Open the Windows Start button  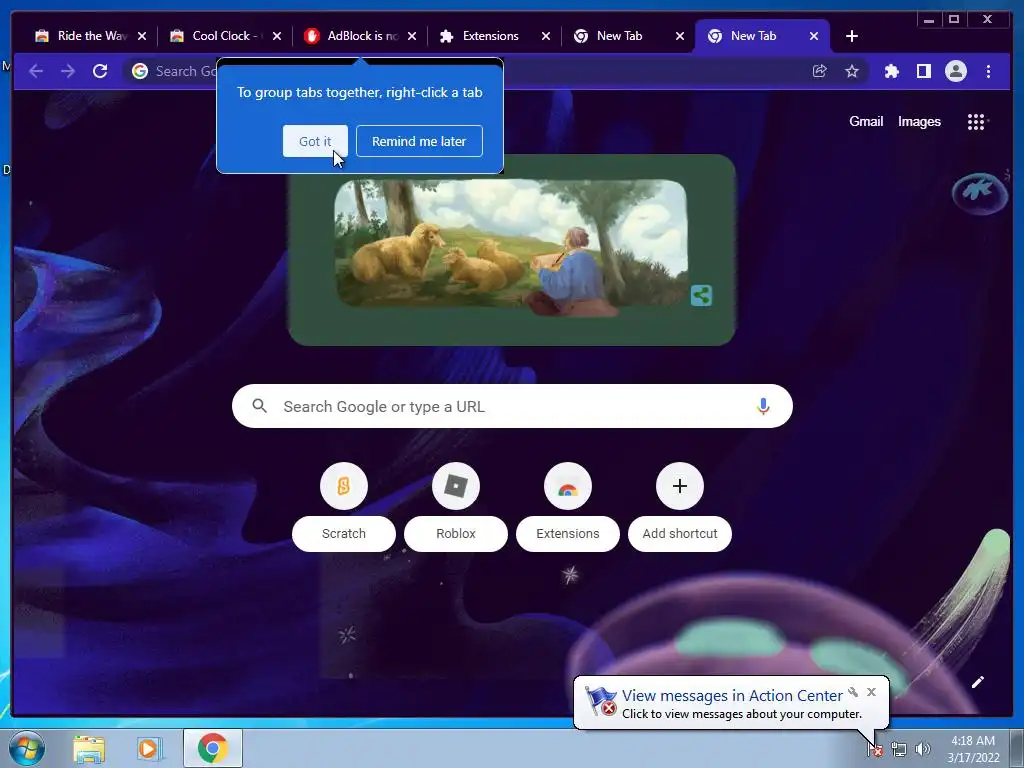(x=26, y=748)
